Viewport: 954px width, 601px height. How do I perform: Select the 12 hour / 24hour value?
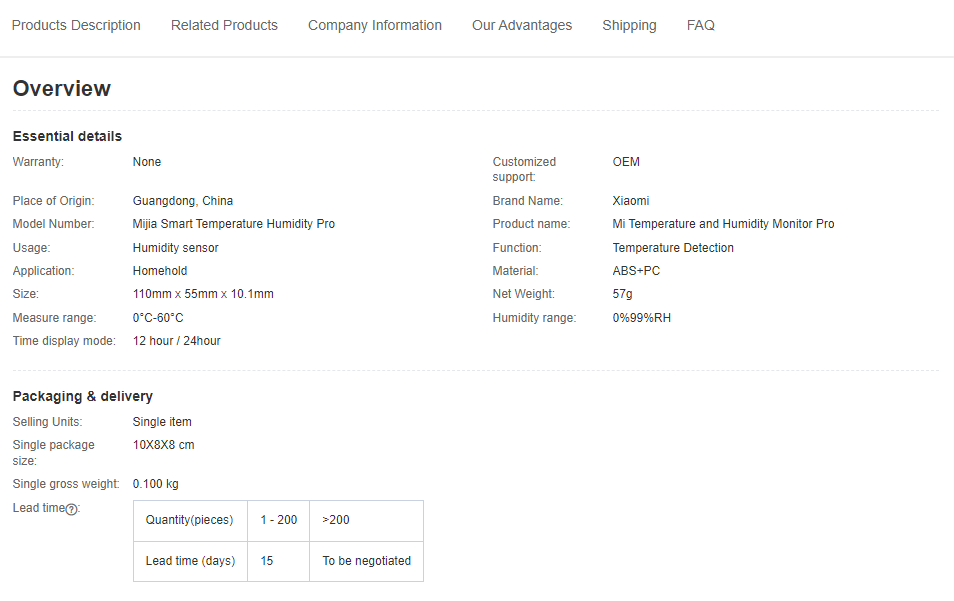(176, 341)
